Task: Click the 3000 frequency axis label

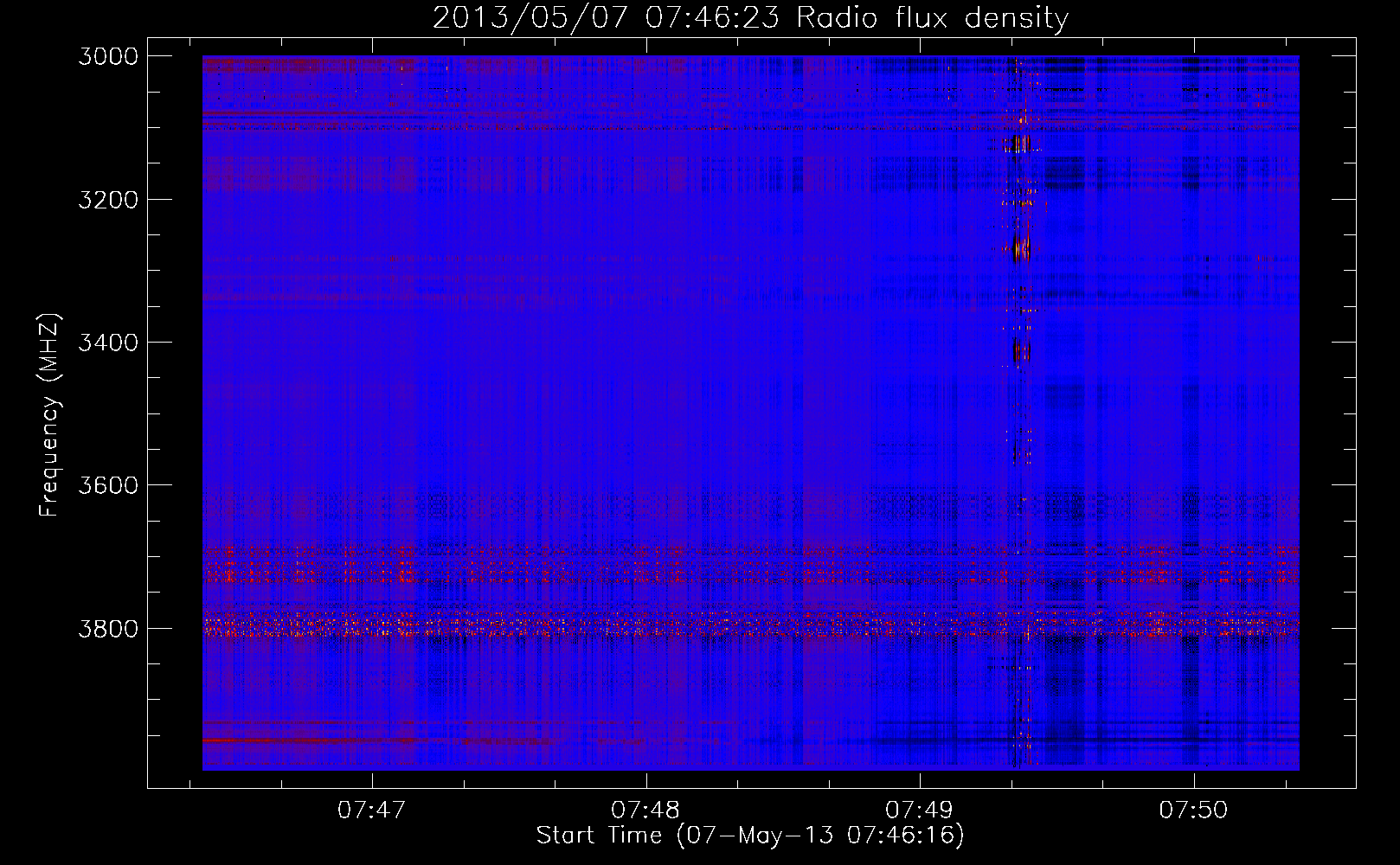Action: click(x=108, y=56)
